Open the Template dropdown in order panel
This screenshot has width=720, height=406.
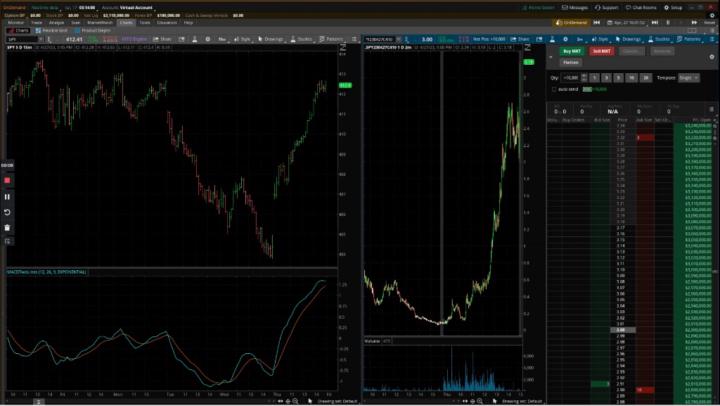[690, 76]
